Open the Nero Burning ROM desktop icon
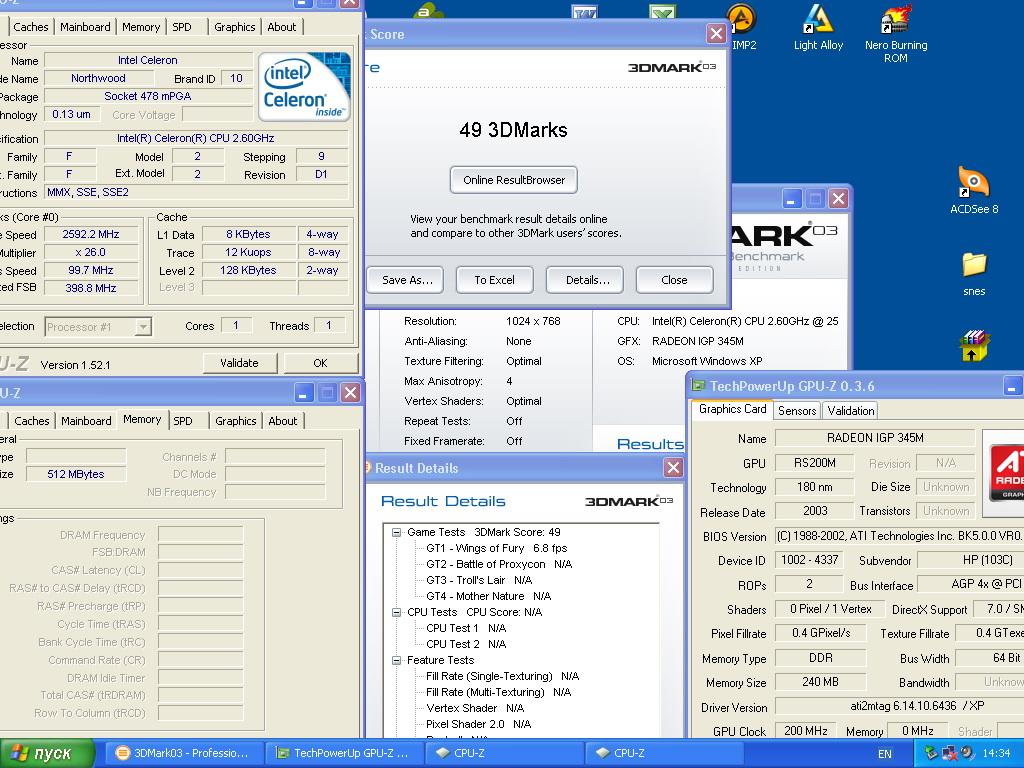1024x768 pixels. coord(895,33)
